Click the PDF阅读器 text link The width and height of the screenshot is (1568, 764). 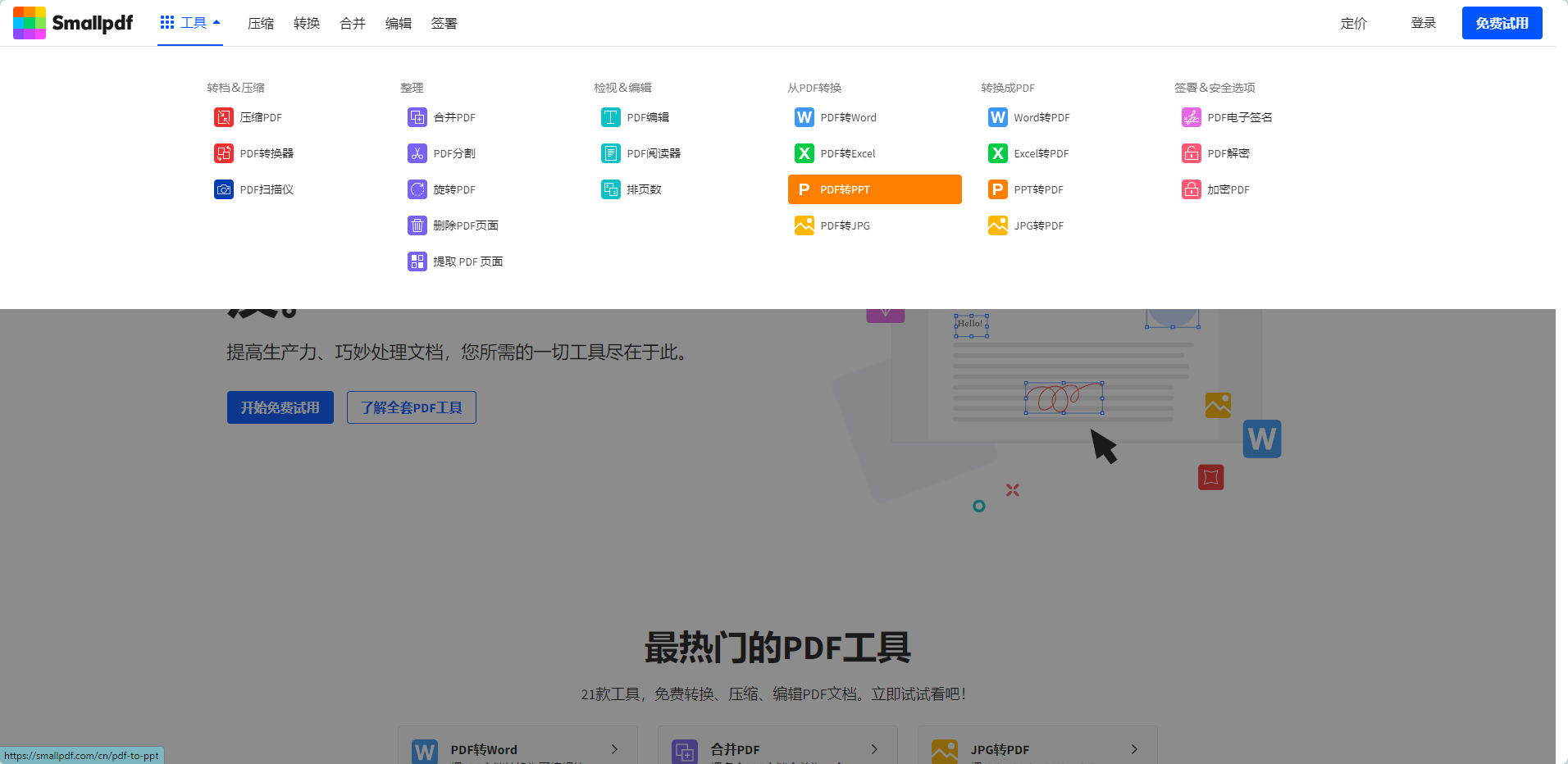coord(654,153)
